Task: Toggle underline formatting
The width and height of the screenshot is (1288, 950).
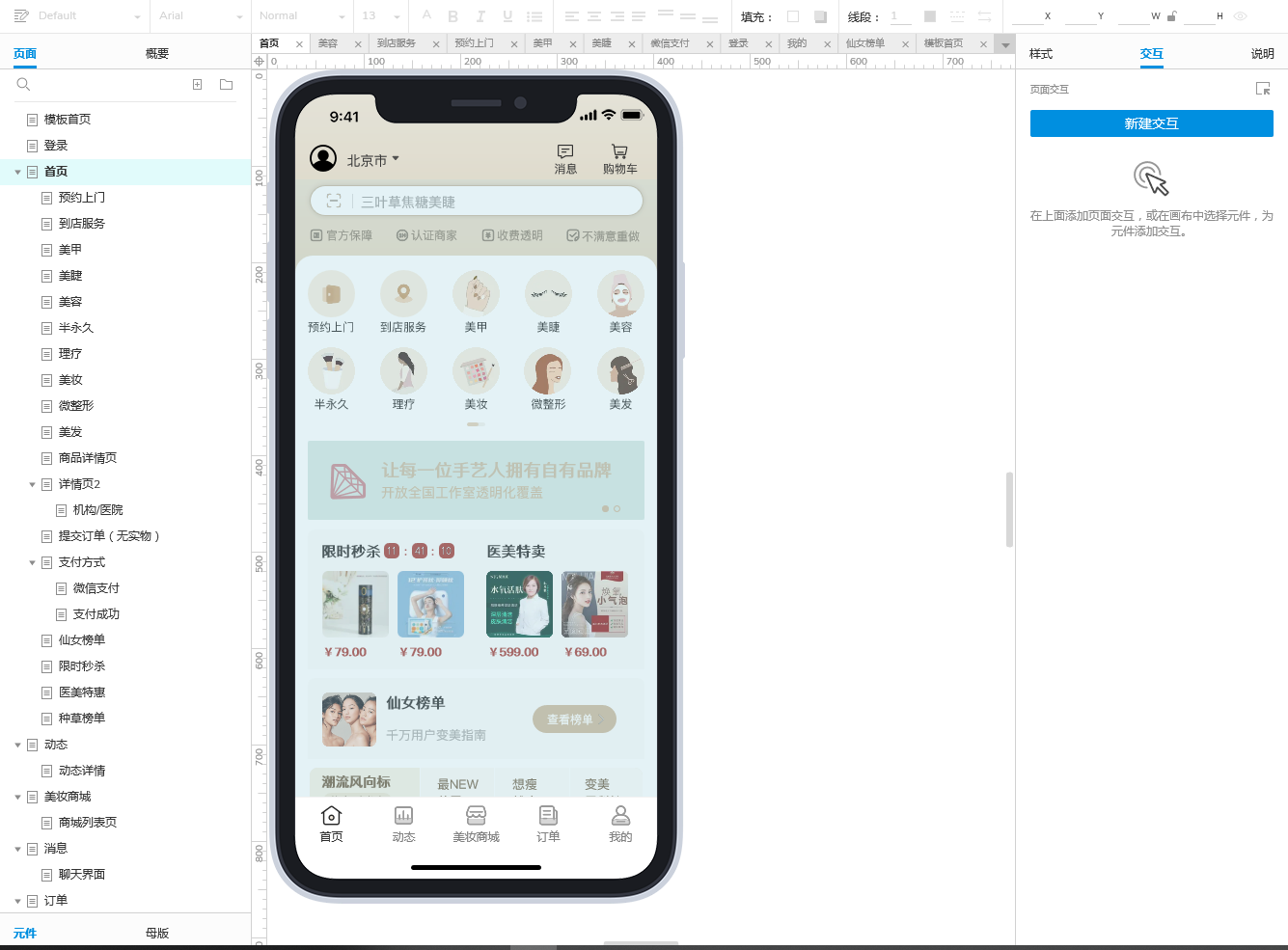Action: [507, 16]
